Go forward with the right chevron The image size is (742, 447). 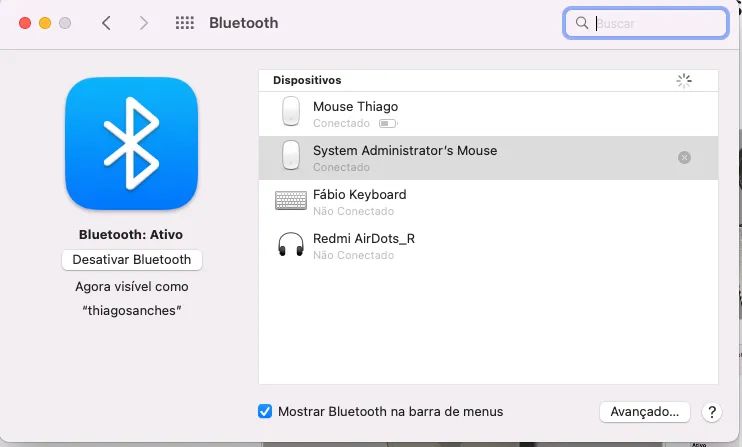[x=143, y=23]
